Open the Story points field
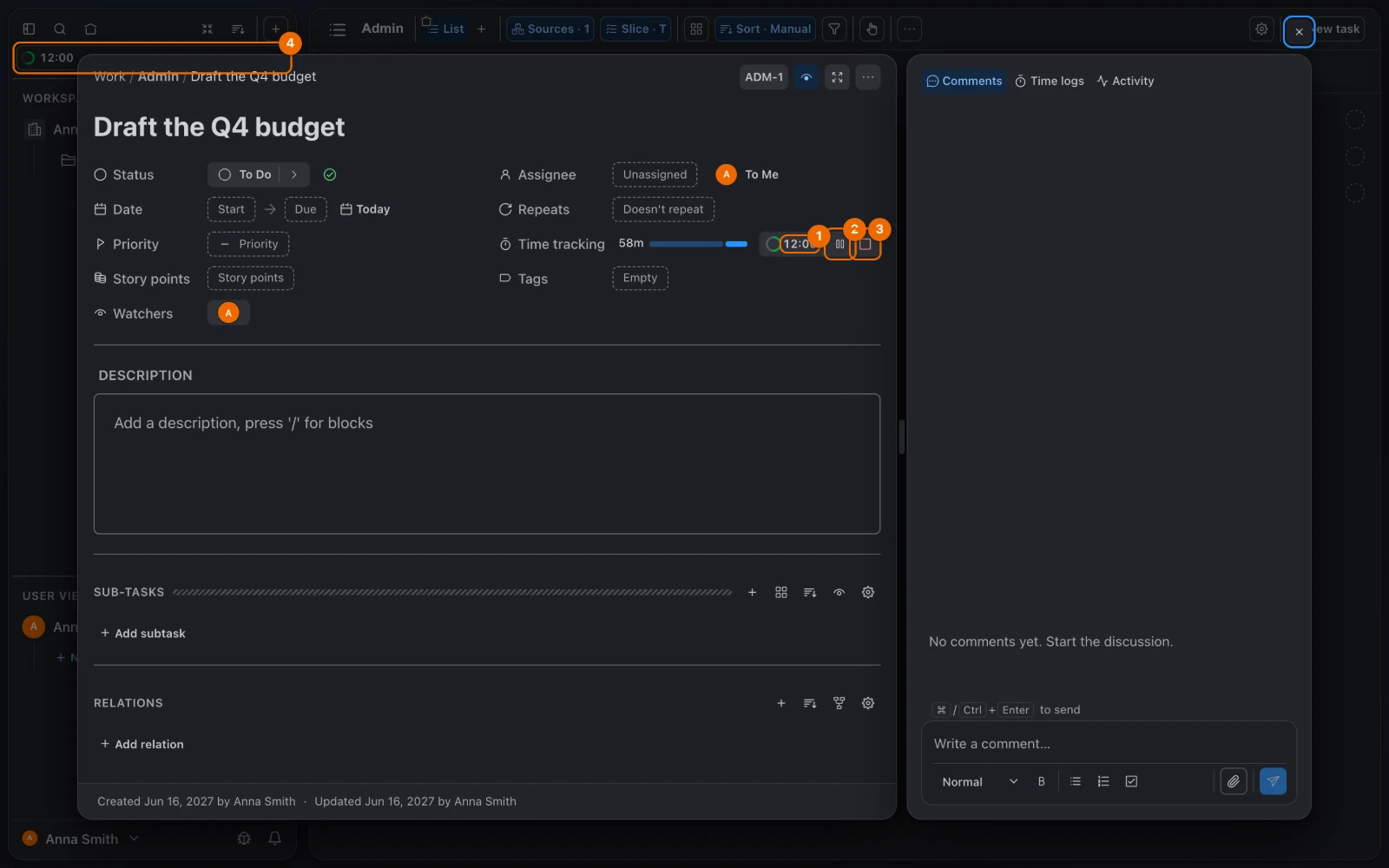 click(251, 278)
